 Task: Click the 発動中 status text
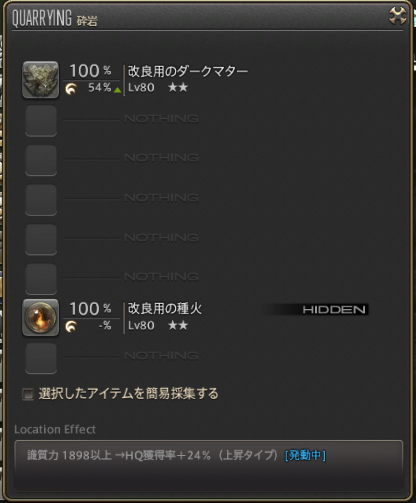tap(305, 455)
